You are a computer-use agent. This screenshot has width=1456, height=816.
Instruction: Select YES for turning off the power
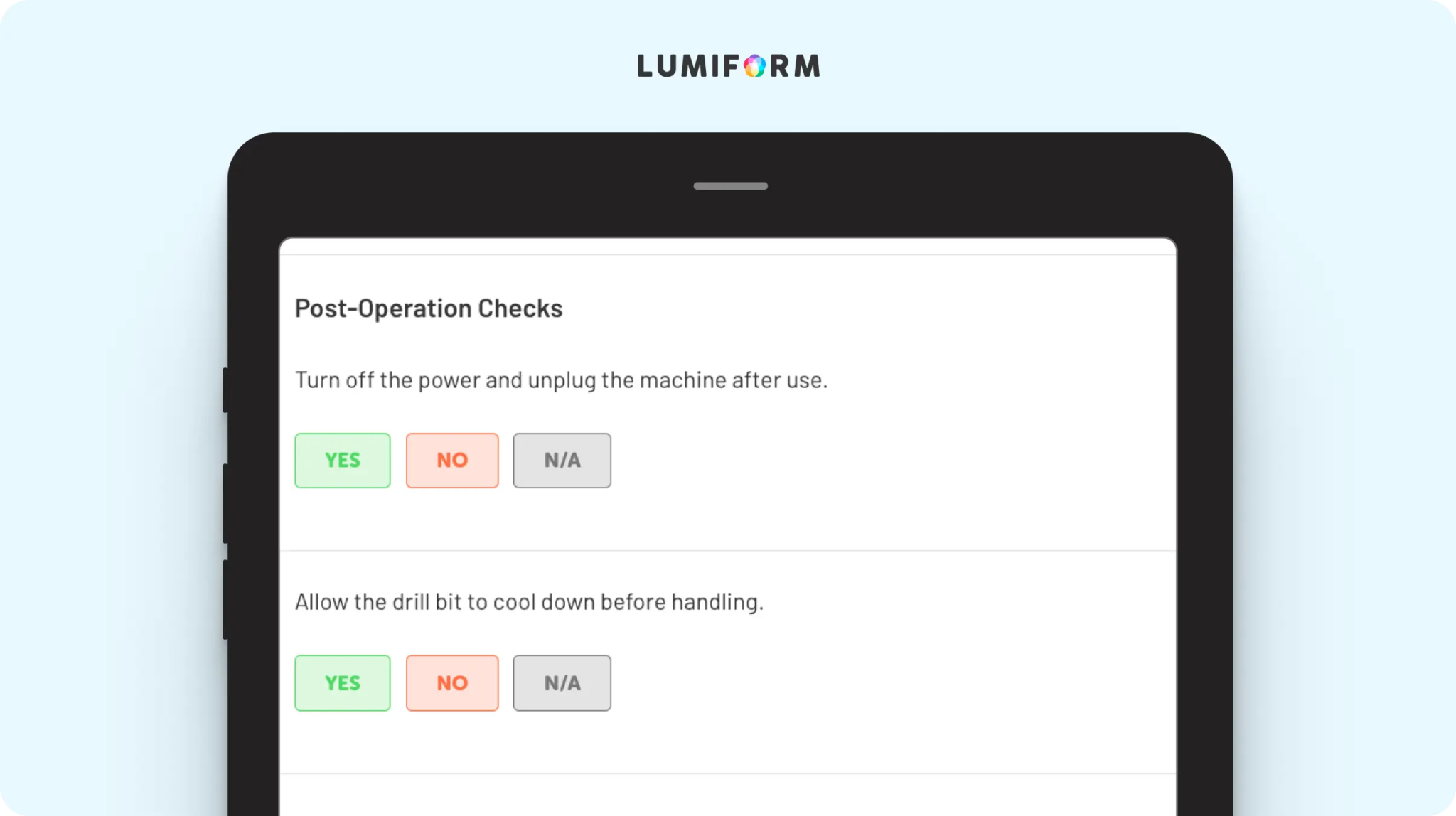click(x=343, y=461)
